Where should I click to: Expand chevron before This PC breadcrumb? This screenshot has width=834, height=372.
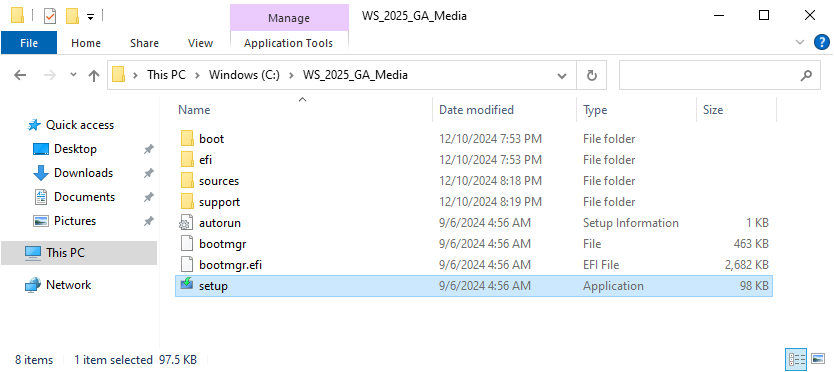click(136, 75)
